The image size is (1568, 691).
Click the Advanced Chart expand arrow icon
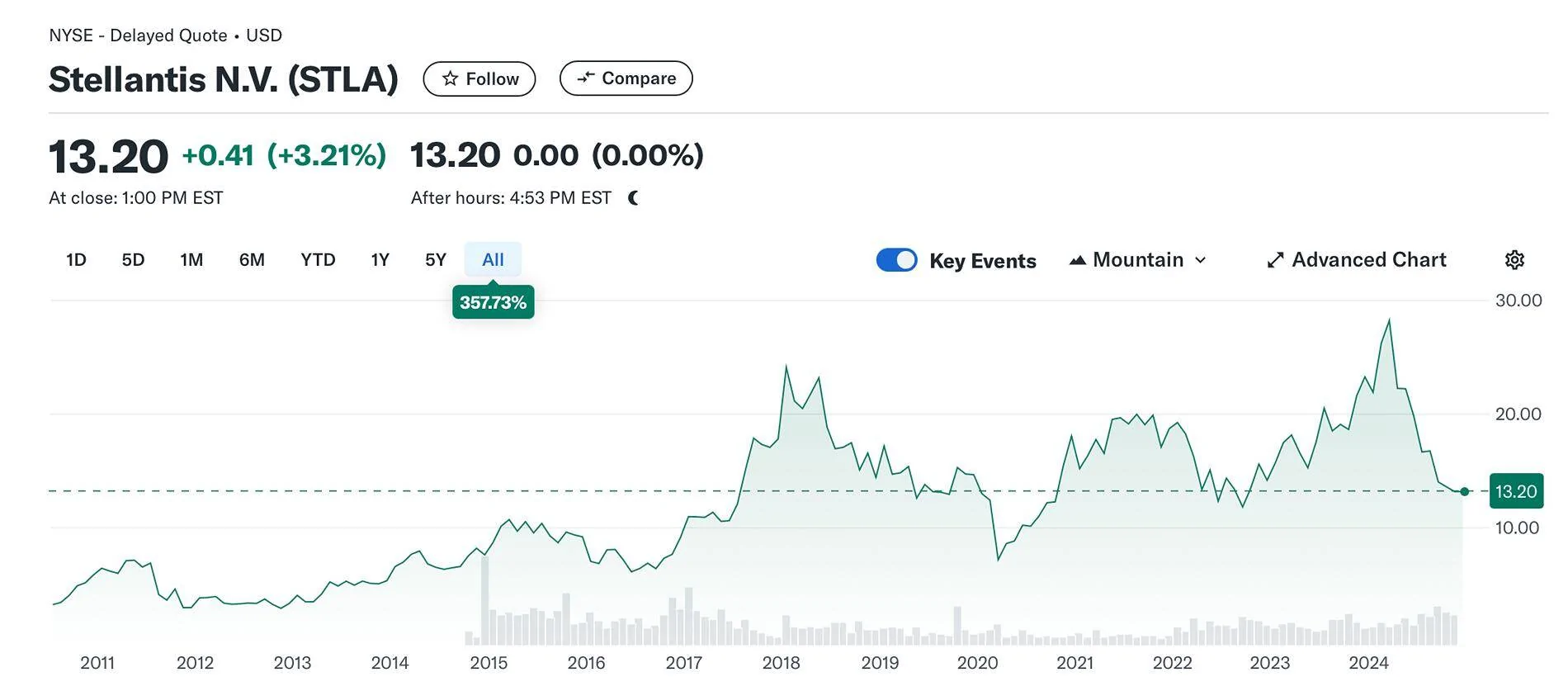1275,260
